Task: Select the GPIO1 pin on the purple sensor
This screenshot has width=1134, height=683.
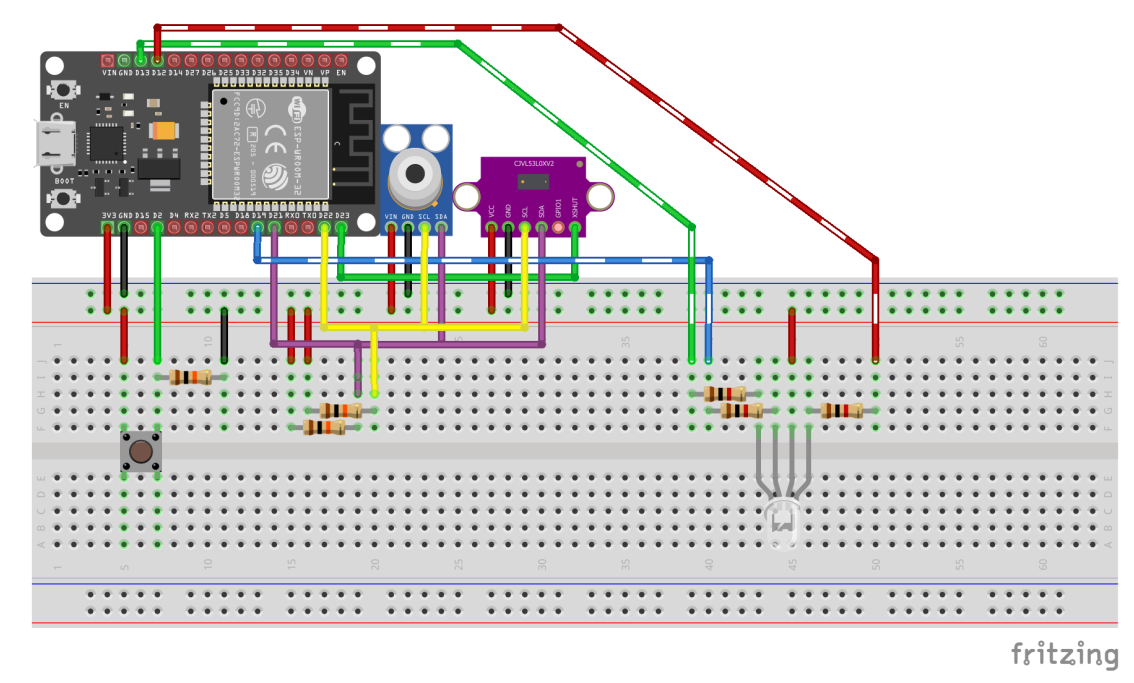Action: pos(558,227)
